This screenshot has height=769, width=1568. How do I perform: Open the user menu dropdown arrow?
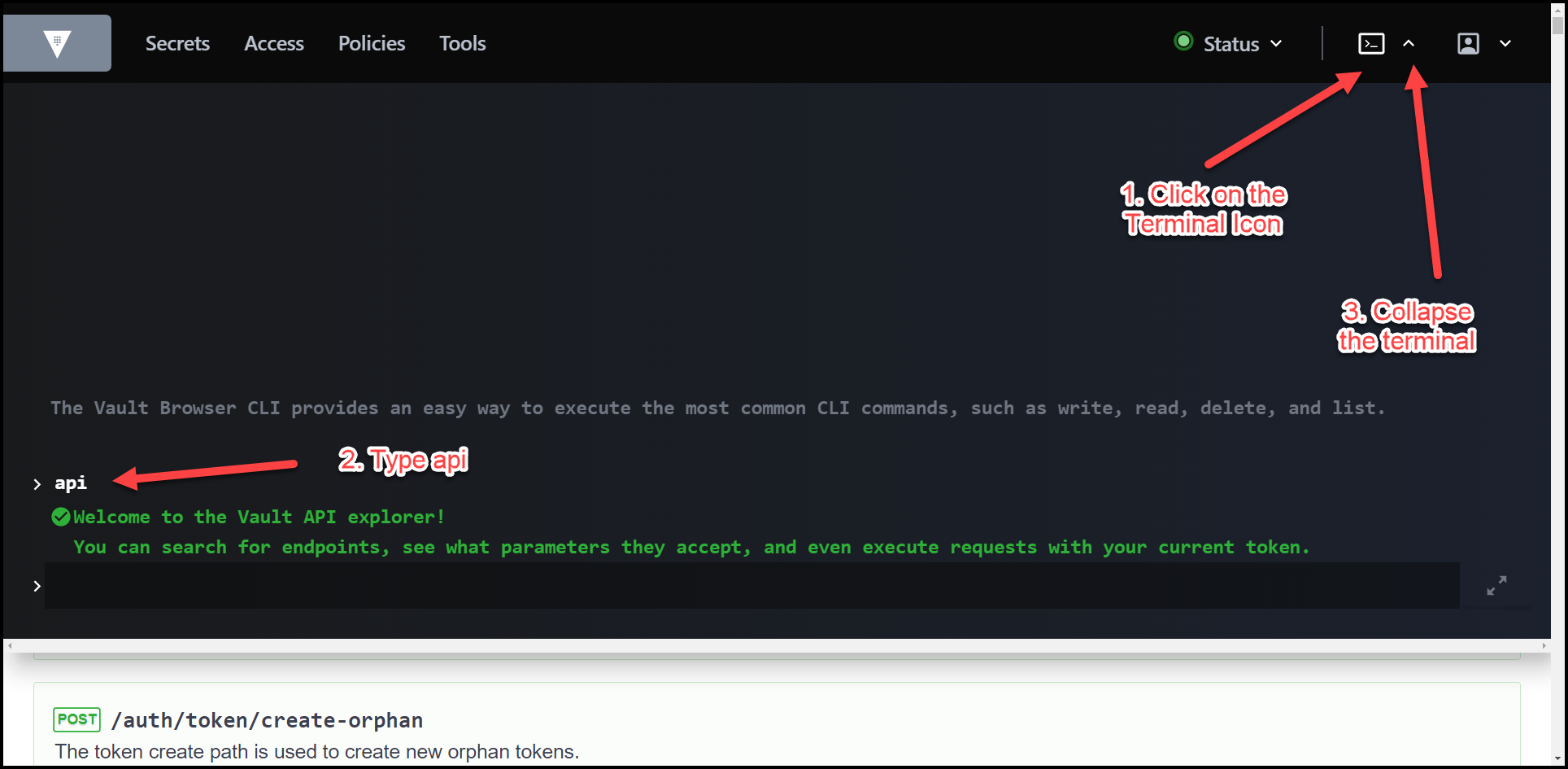pos(1505,43)
